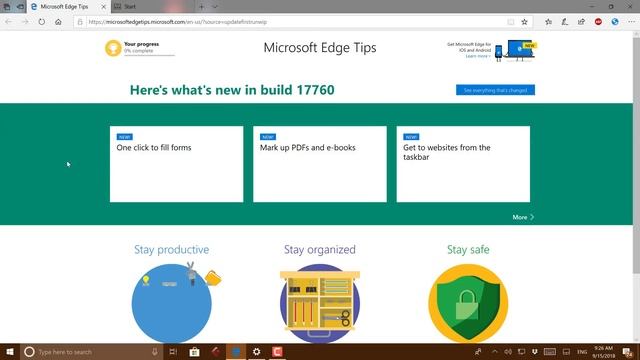The image size is (640, 360).
Task: Open the clock and date flyout
Action: pos(604,351)
